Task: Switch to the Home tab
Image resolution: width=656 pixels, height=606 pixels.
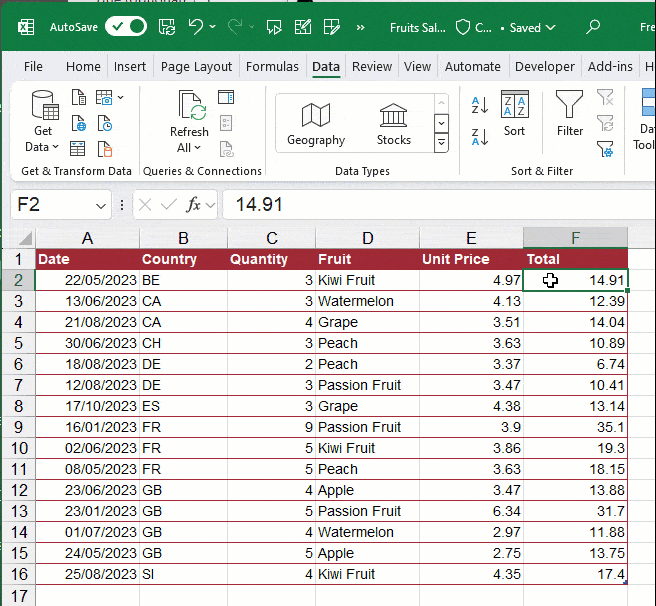Action: pyautogui.click(x=83, y=67)
